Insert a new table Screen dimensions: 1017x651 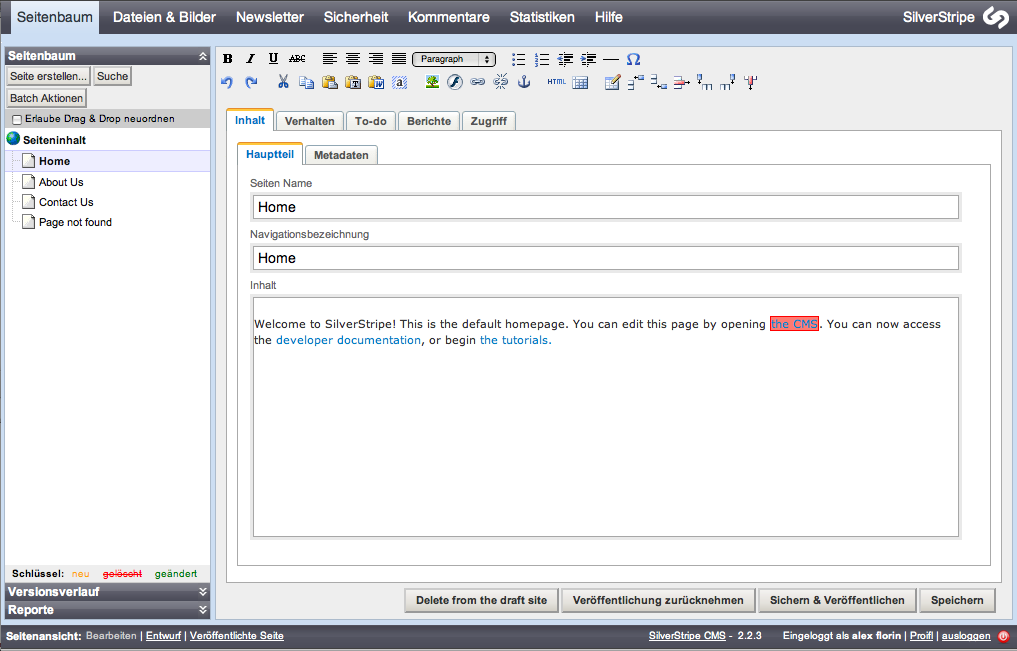pos(580,82)
